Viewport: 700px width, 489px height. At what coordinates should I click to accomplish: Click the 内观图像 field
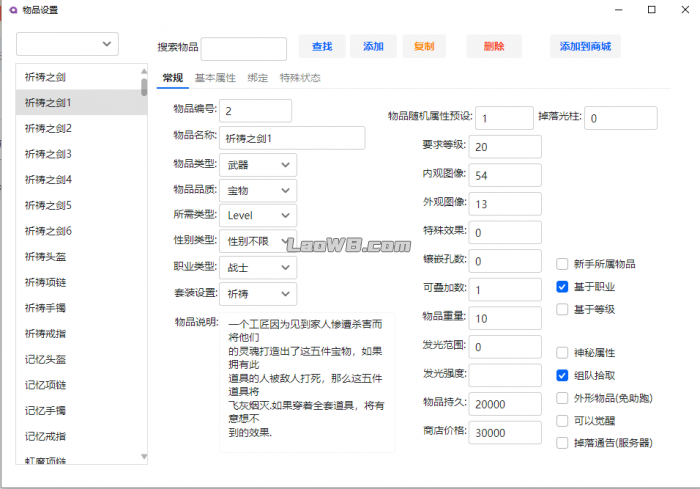pos(505,175)
